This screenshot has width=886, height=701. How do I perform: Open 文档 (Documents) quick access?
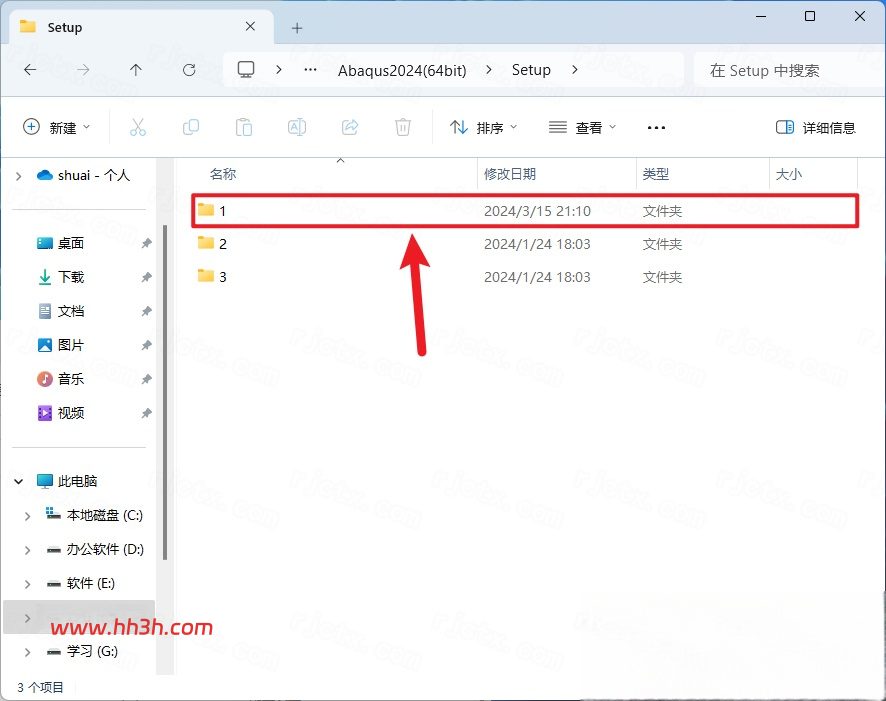(60, 311)
